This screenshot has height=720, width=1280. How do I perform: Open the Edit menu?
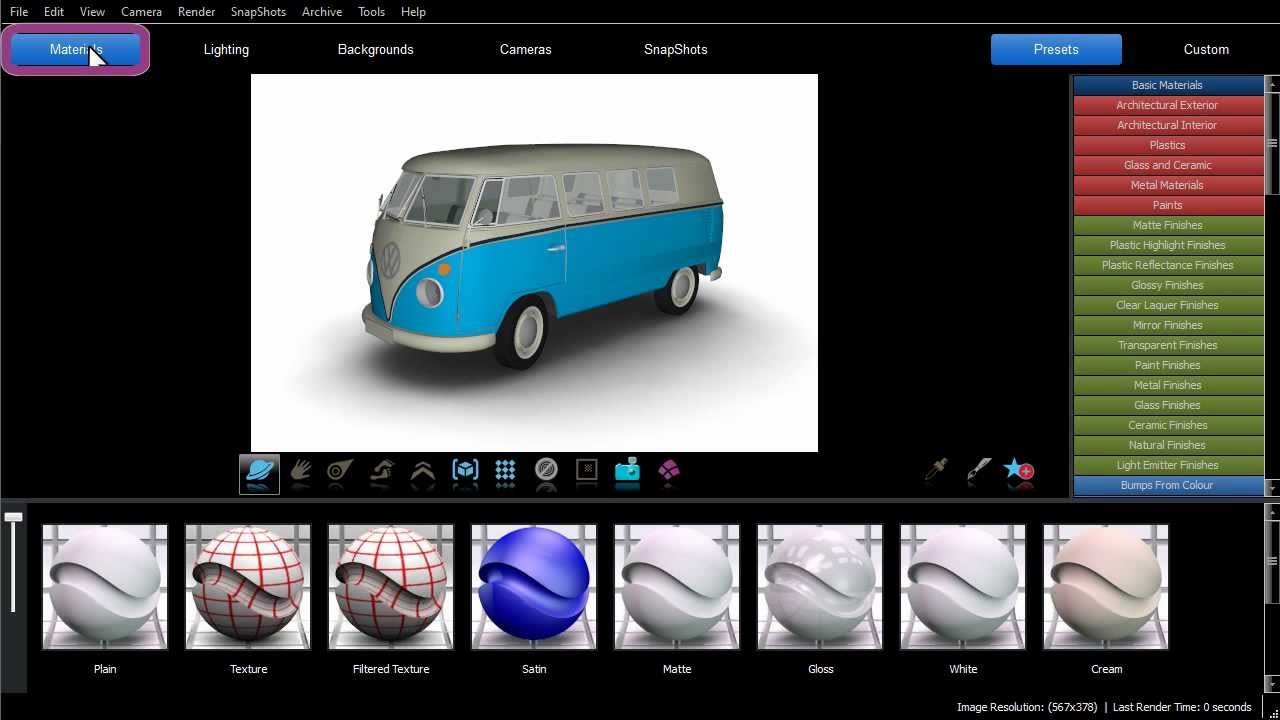[x=54, y=11]
